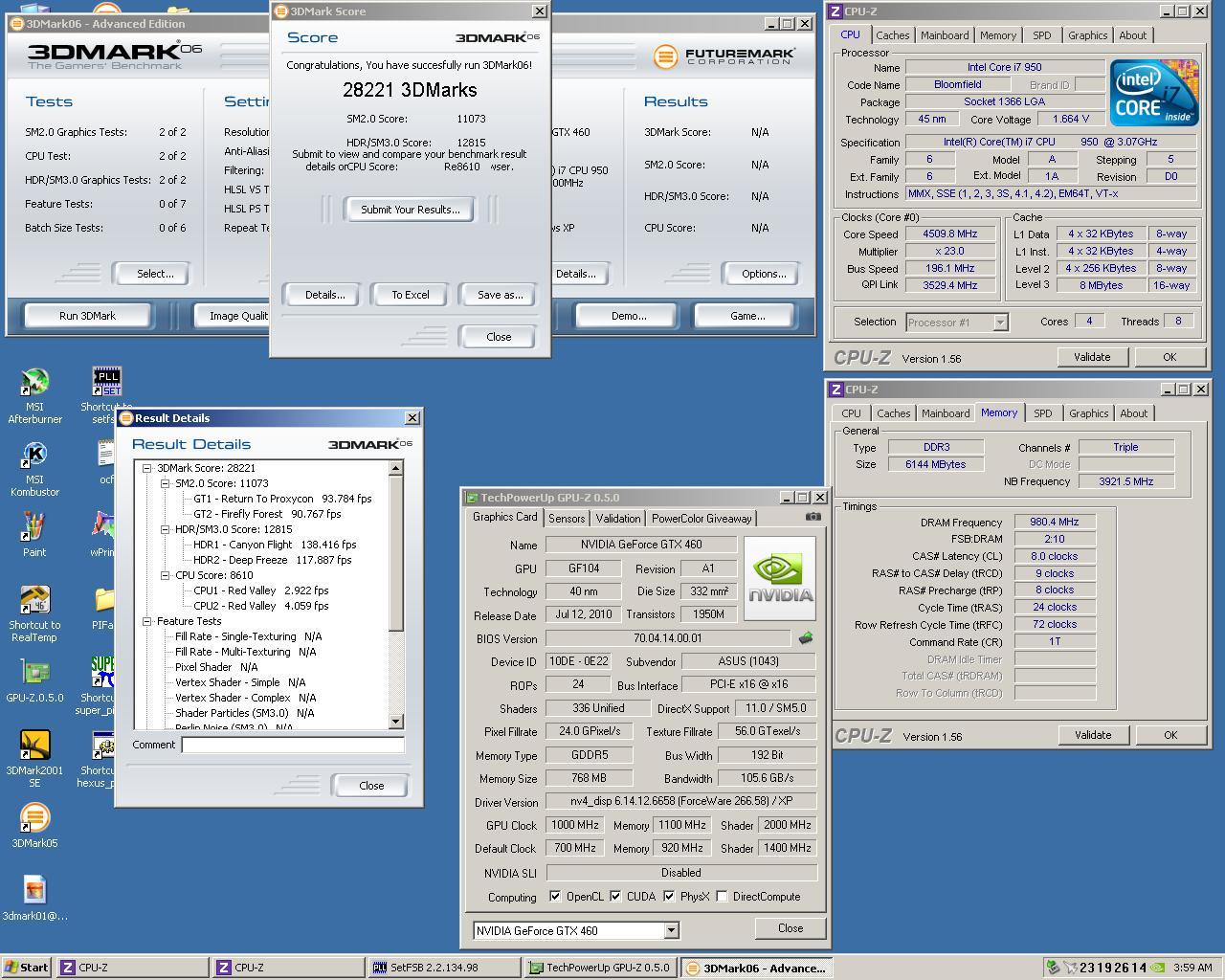Image resolution: width=1225 pixels, height=980 pixels.
Task: Open the Mainboard tab in top CPU-Z
Action: (x=945, y=35)
